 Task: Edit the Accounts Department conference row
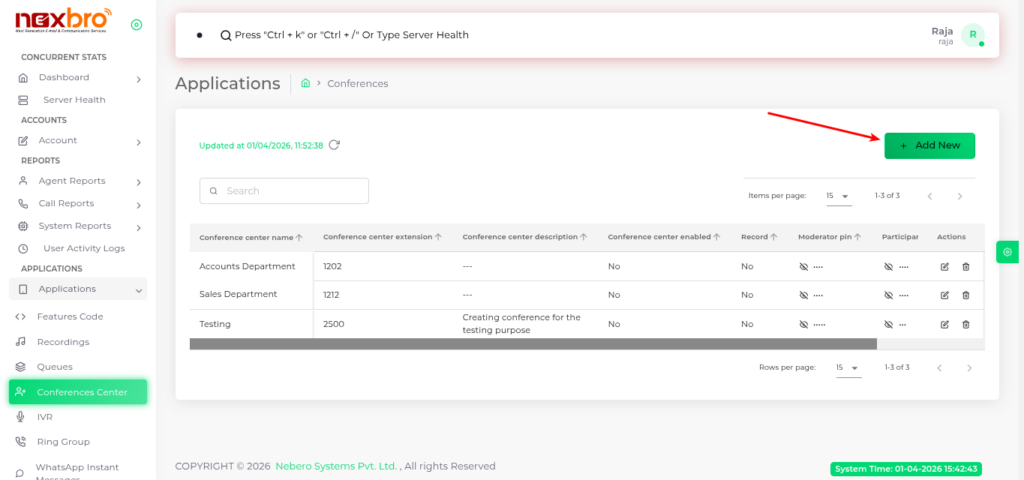click(x=945, y=267)
